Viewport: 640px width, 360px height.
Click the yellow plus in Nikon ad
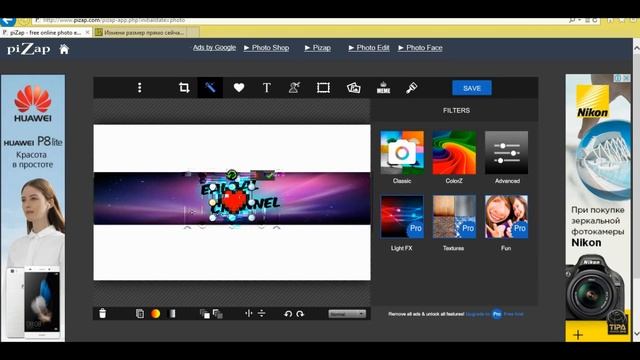click(578, 335)
